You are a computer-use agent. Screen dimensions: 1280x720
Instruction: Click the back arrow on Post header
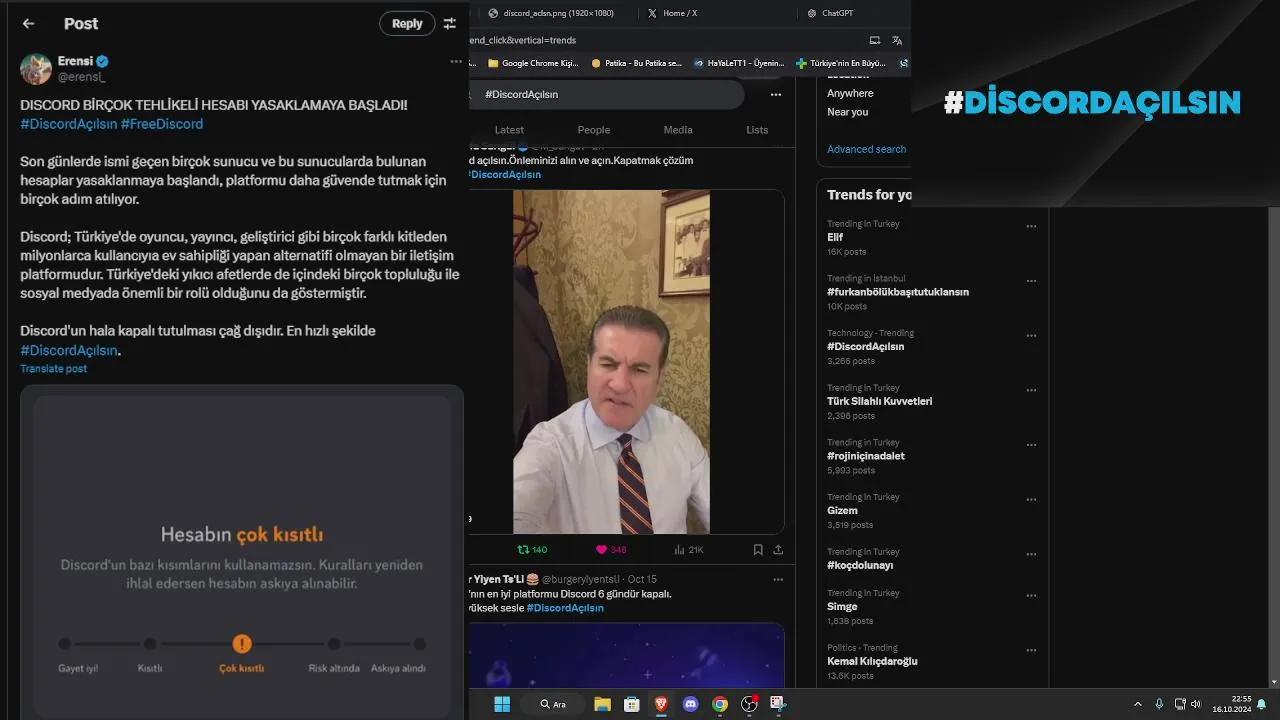tap(28, 23)
